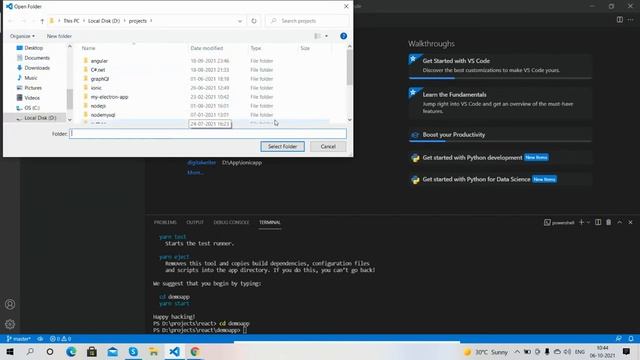
Task: Open dialog help icon
Action: 344,36
